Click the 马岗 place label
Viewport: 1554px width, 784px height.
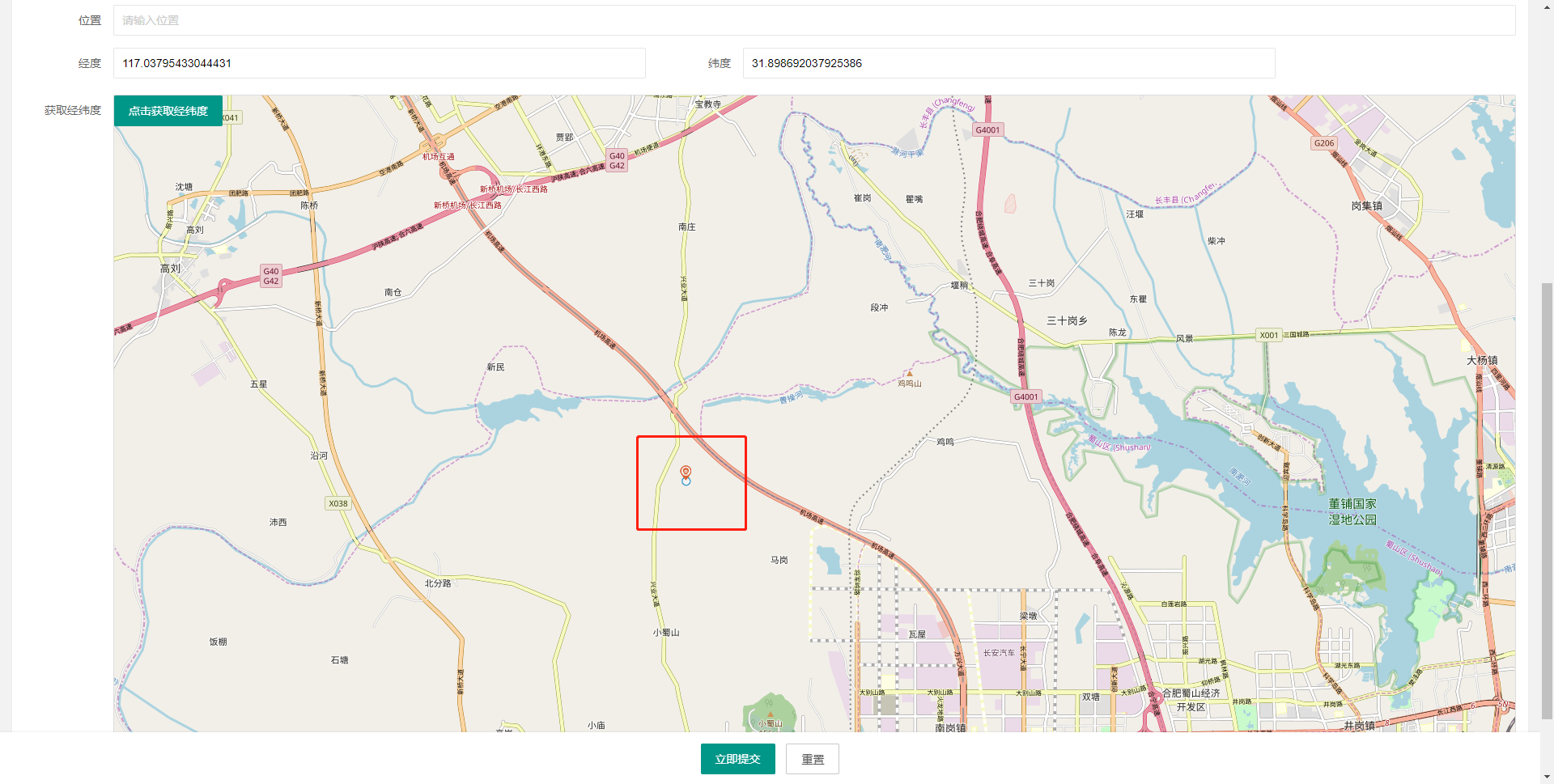pos(779,560)
